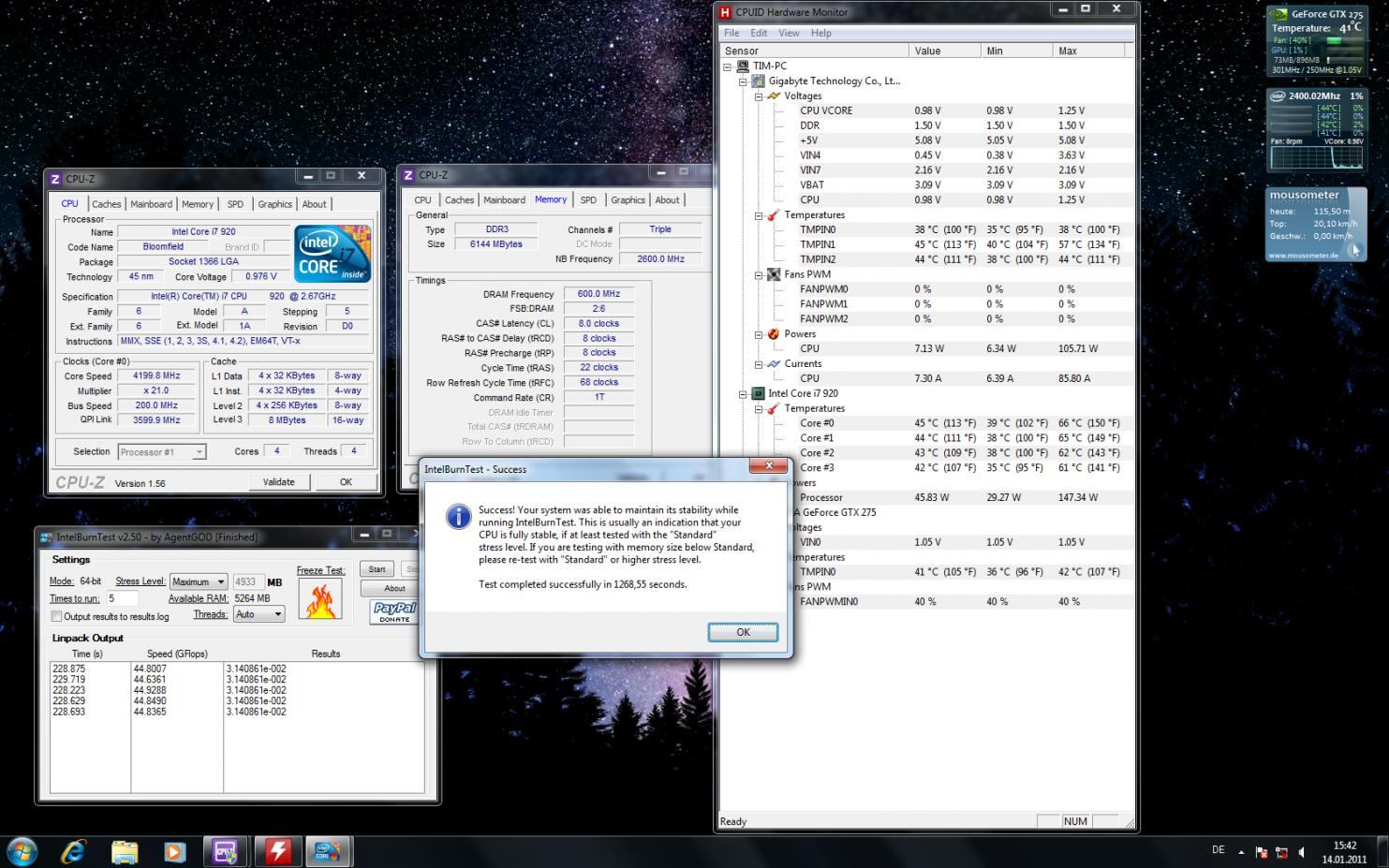Switch to IntelBurnTest taskbar icon
Screen dimensions: 1389x868
(328, 851)
